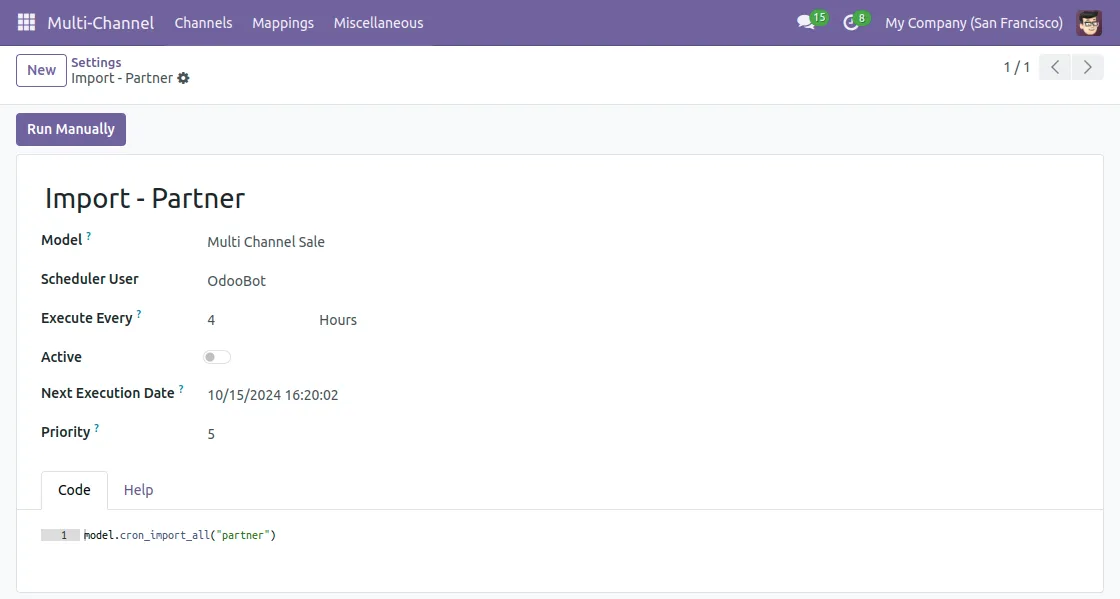
Task: Click the help mark next to Next Execution Date
Action: coord(181,388)
